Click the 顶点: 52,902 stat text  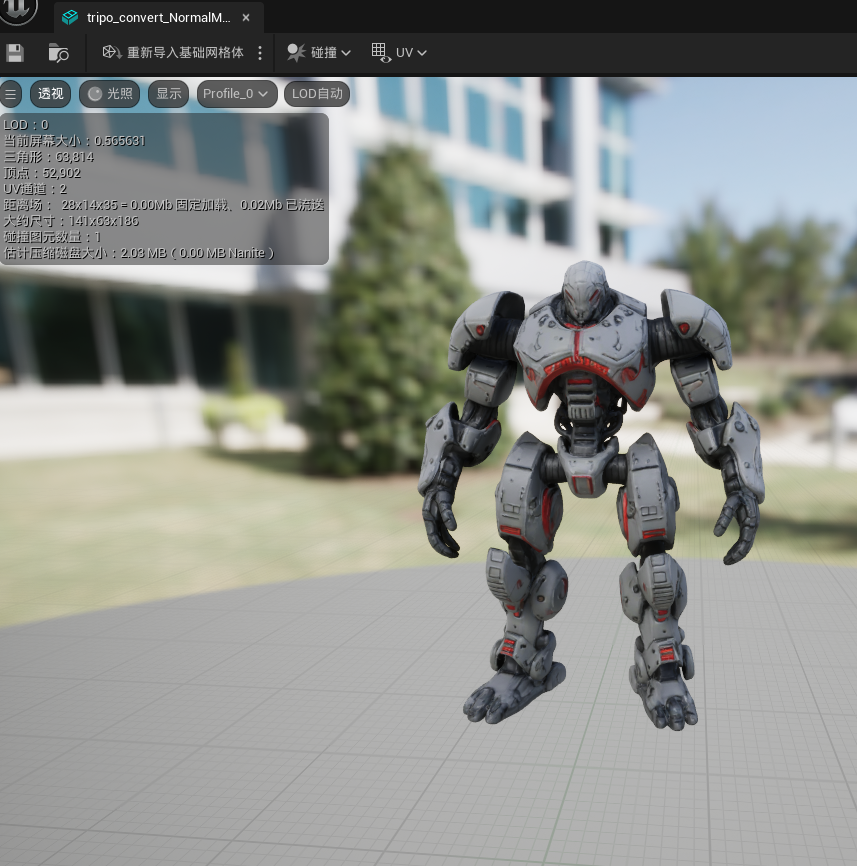(42, 173)
